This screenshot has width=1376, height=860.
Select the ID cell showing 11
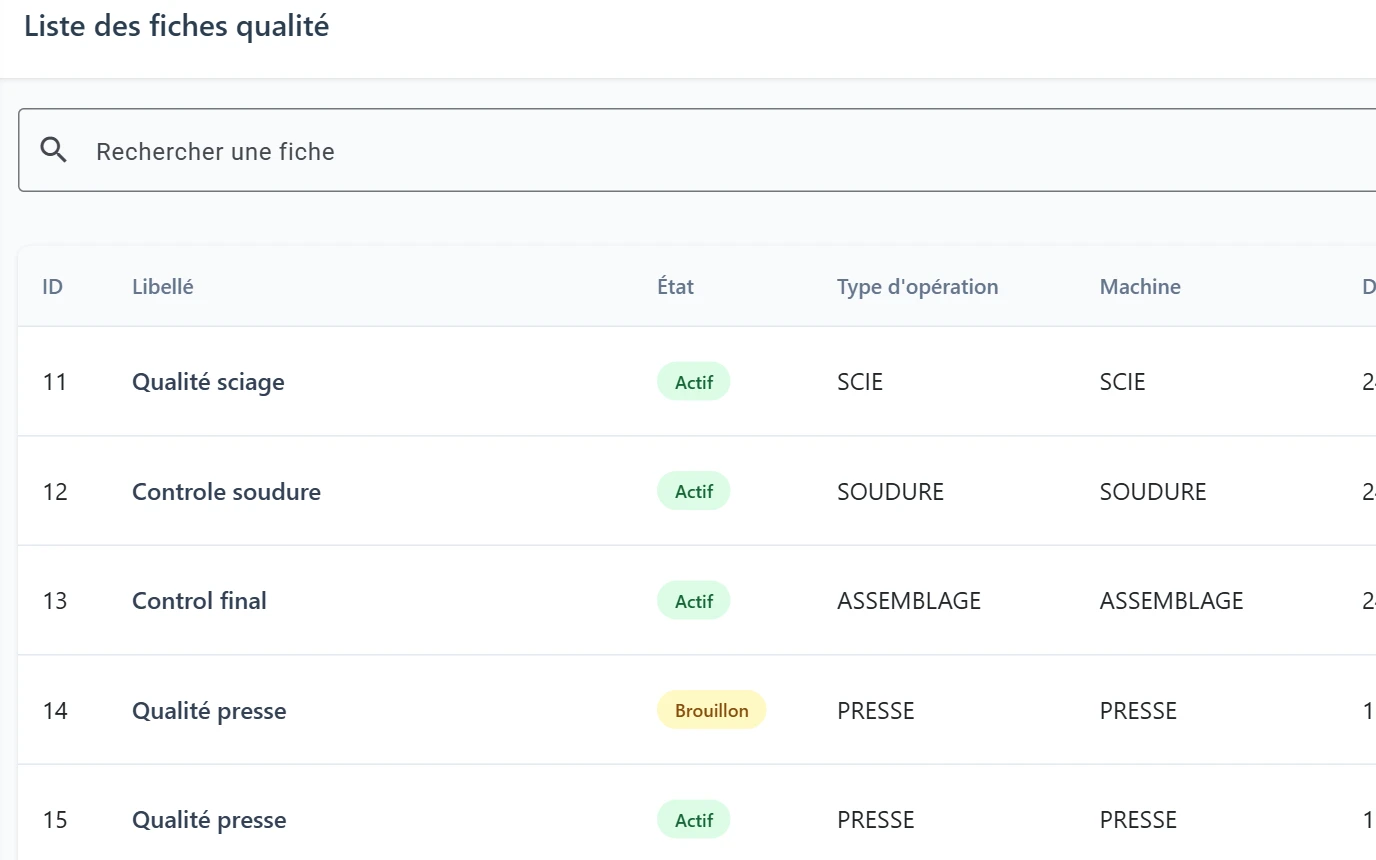[54, 382]
